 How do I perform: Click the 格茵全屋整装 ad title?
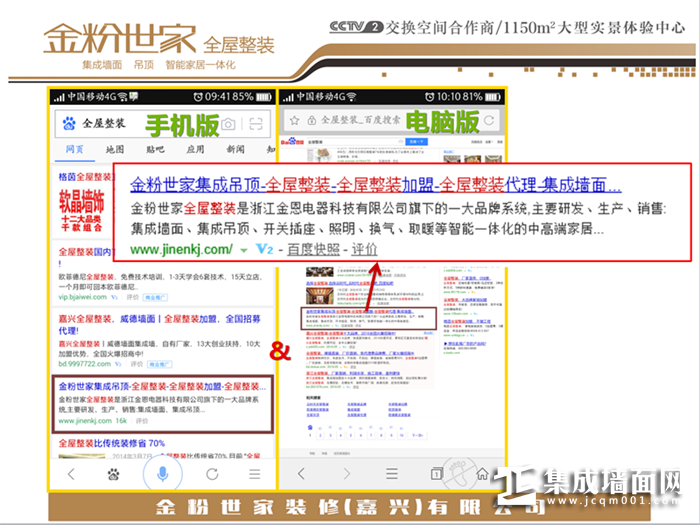click(85, 177)
